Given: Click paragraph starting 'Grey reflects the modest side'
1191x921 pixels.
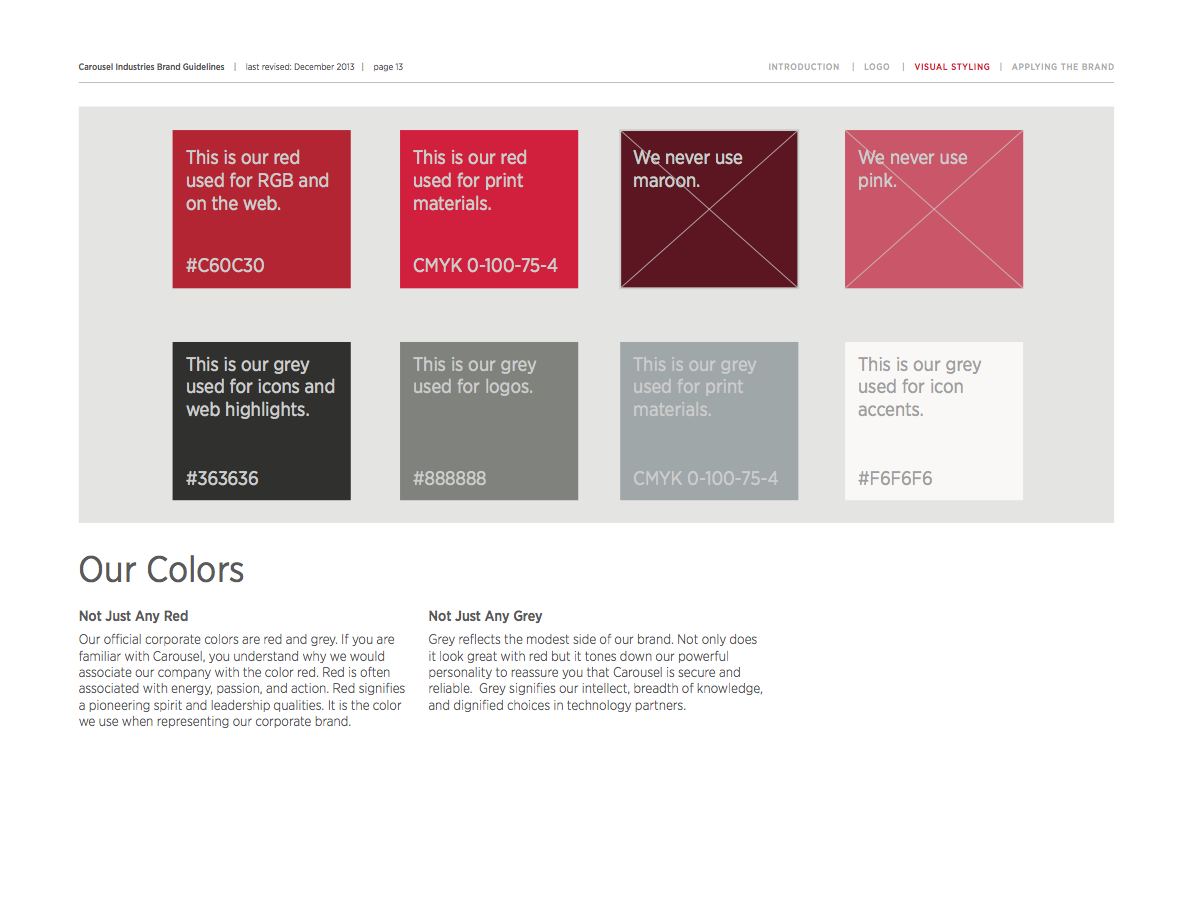Looking at the screenshot, I should (x=596, y=672).
